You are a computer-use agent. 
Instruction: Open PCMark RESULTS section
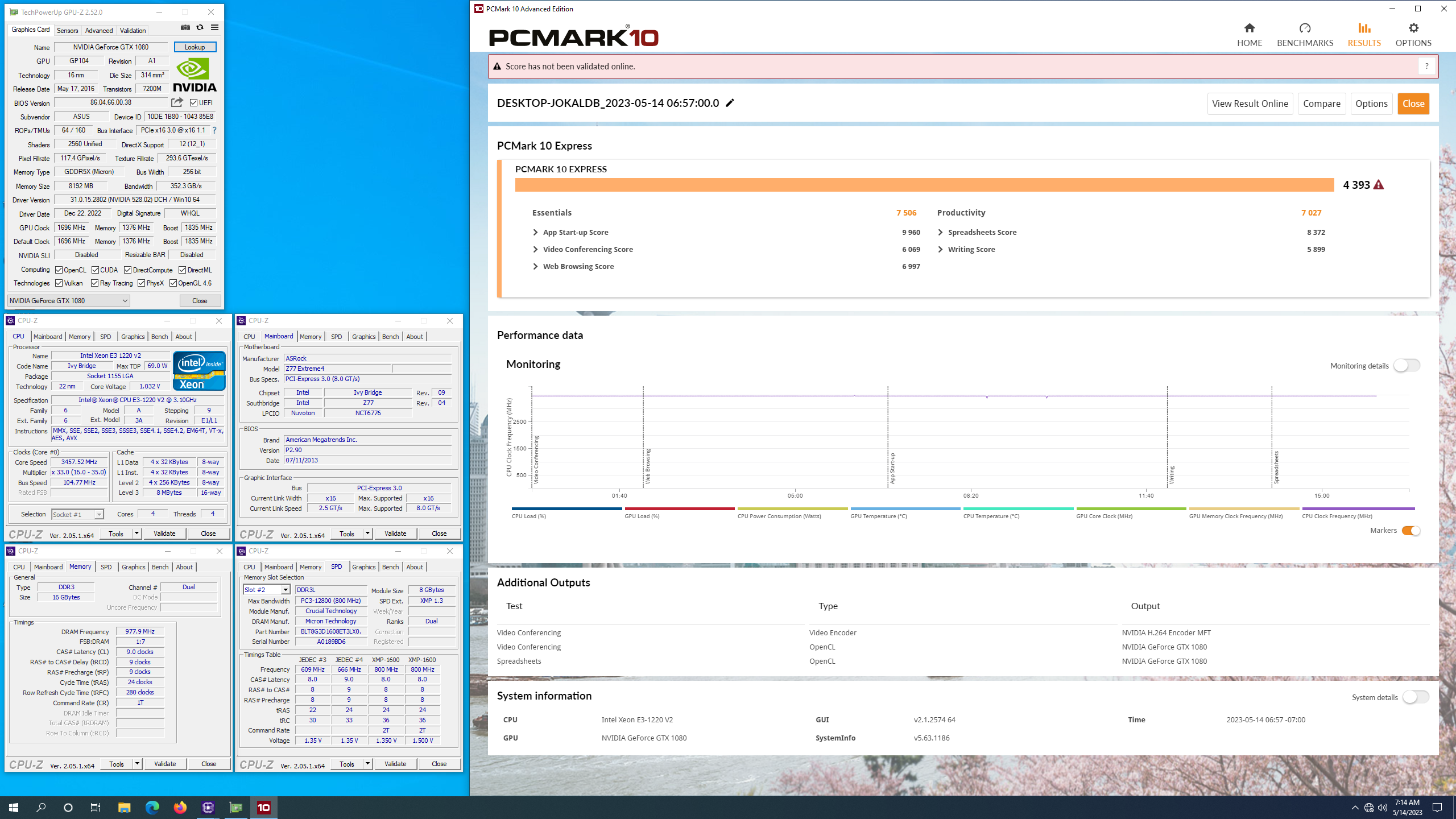(1364, 35)
